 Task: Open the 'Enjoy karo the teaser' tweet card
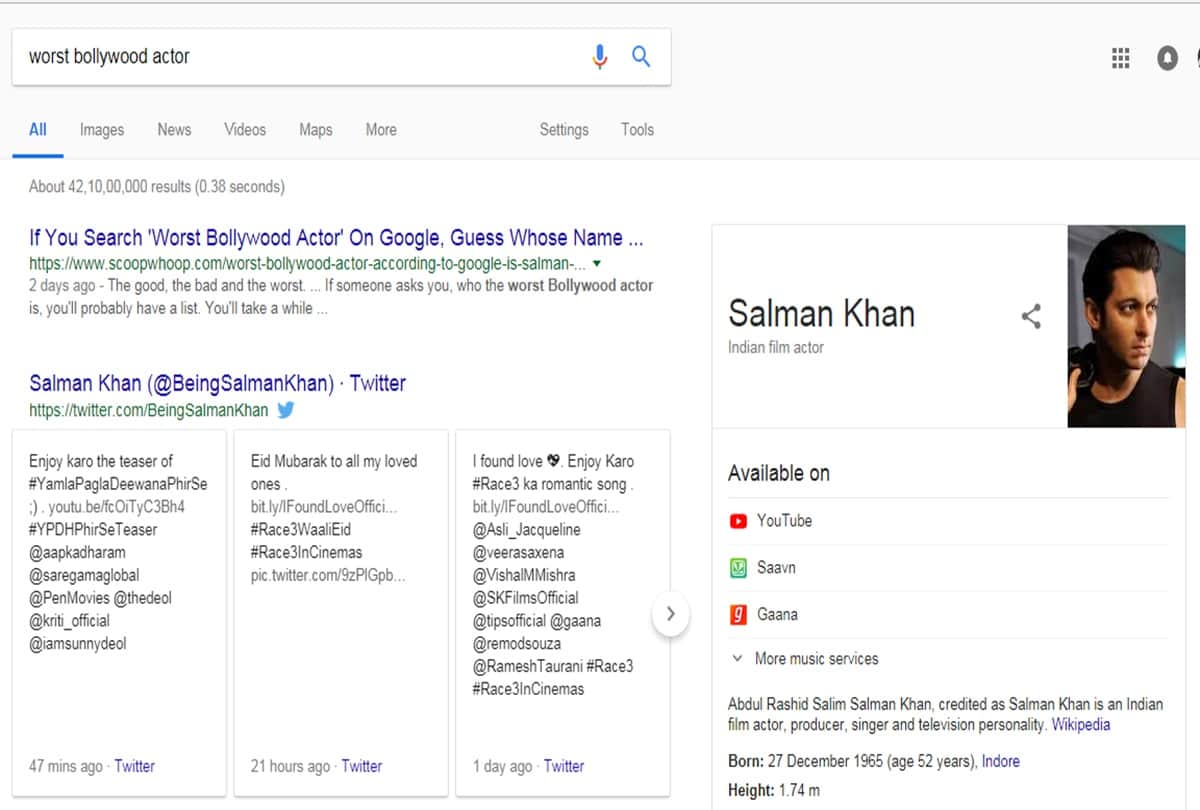click(x=119, y=612)
